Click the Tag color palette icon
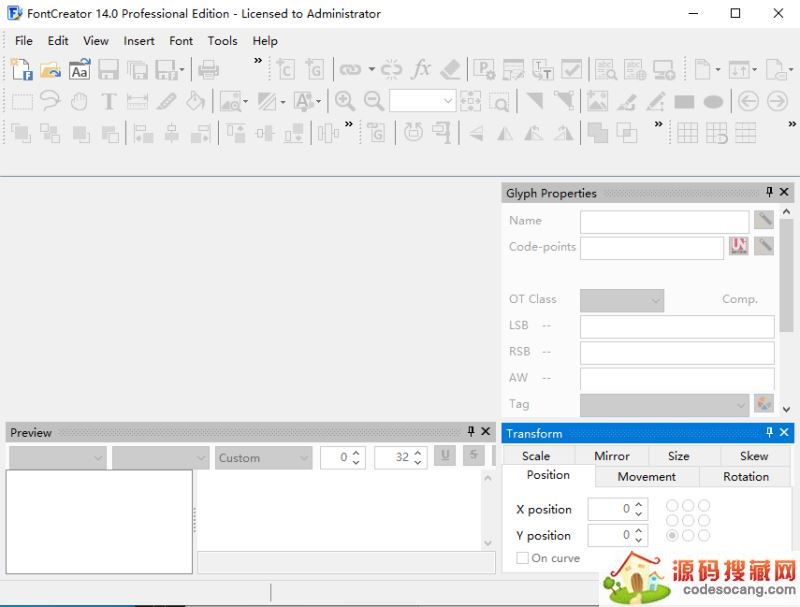The height and width of the screenshot is (607, 800). tap(764, 404)
